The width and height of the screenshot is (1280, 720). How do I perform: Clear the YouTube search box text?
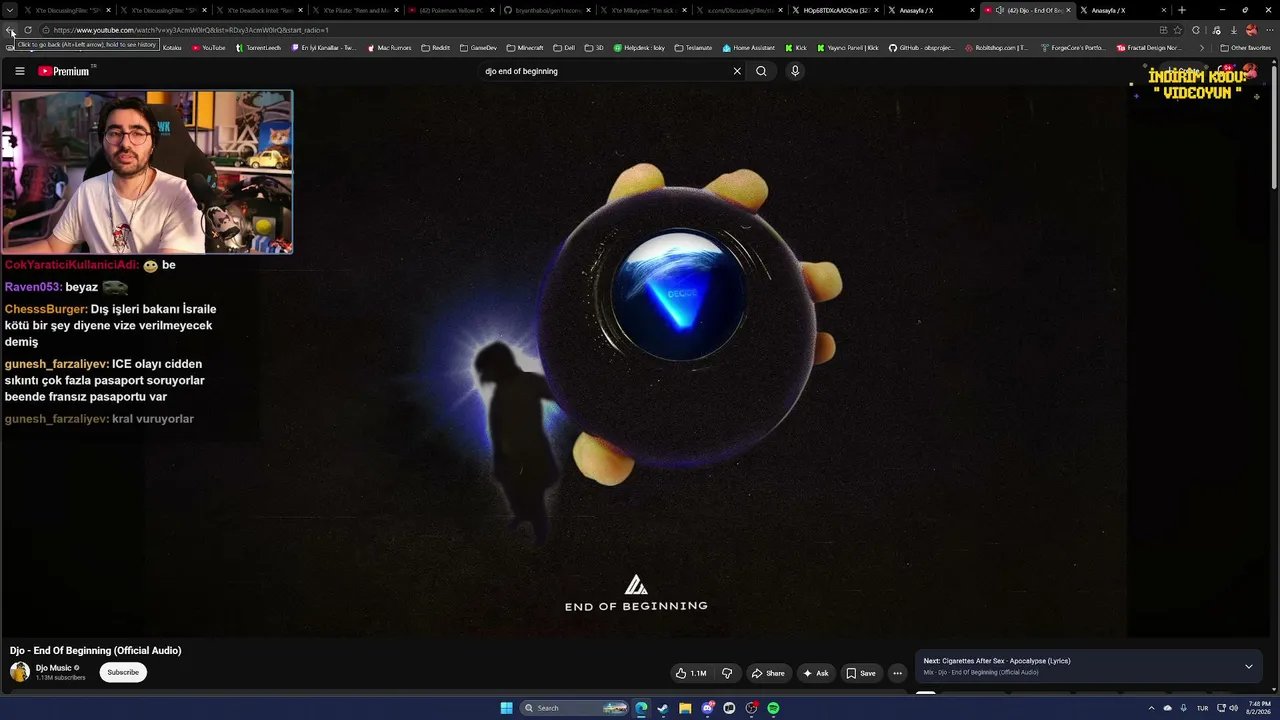737,71
